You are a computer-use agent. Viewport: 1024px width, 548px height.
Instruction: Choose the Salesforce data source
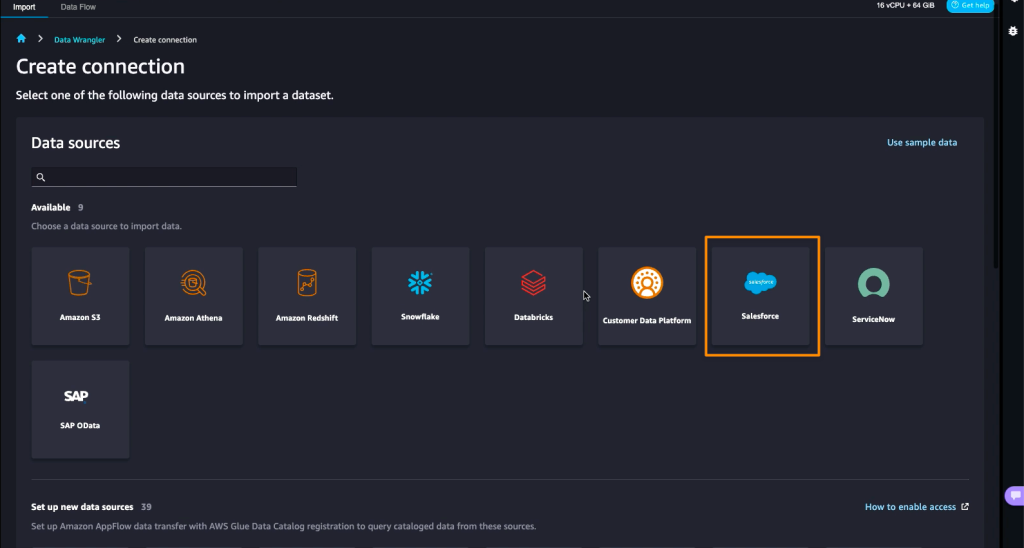click(760, 296)
